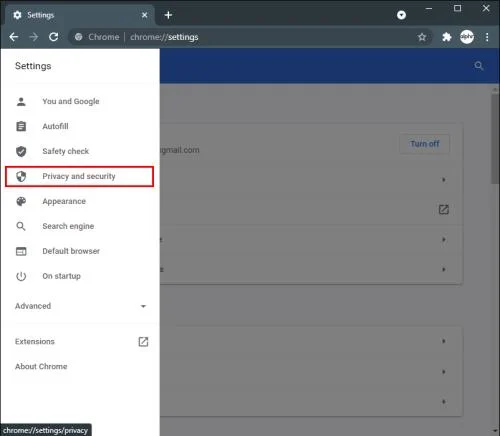Image resolution: width=500 pixels, height=436 pixels.
Task: Go to Safety check
Action: coord(79,151)
